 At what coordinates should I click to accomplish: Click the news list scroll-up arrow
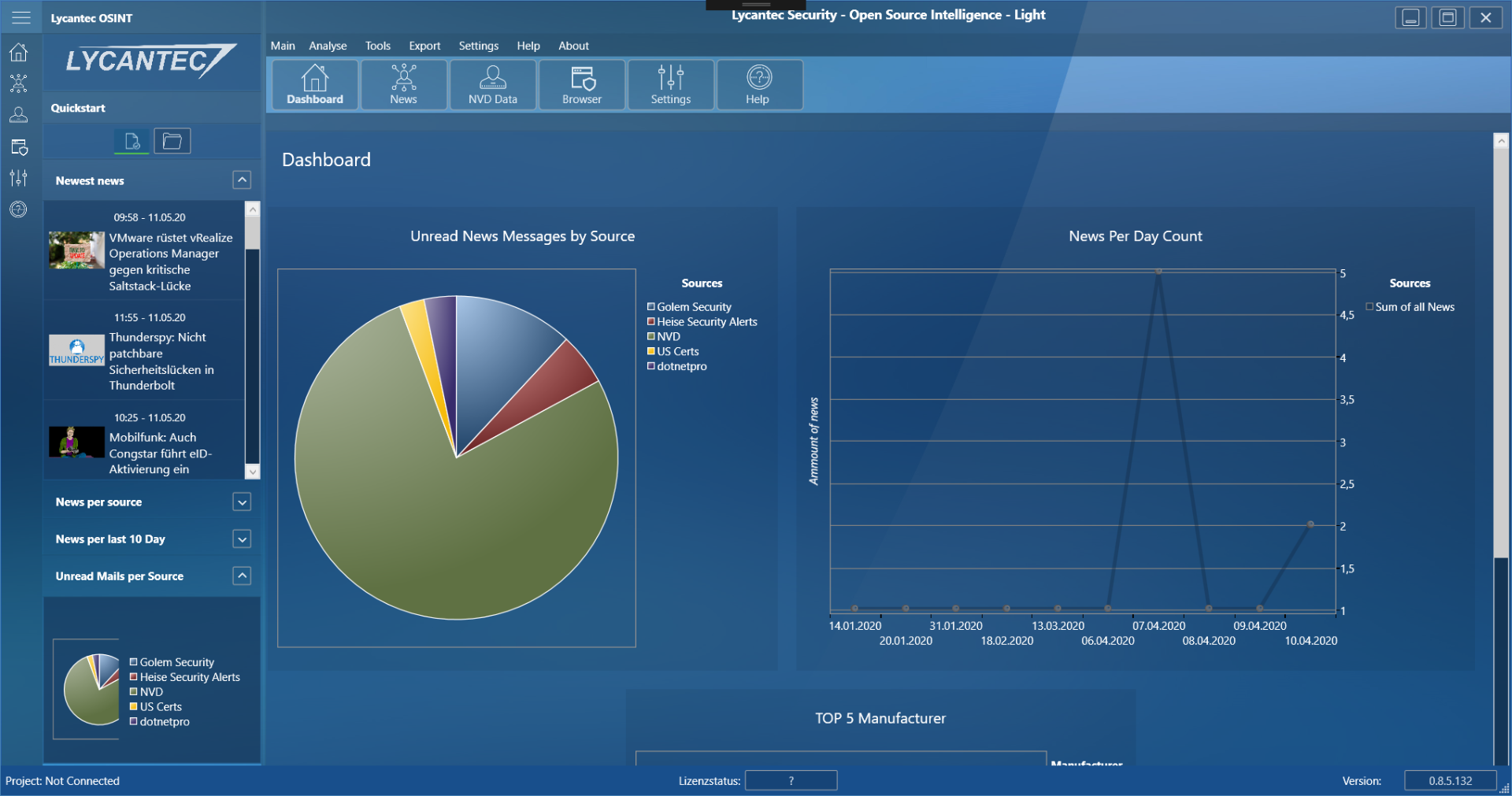(x=253, y=209)
